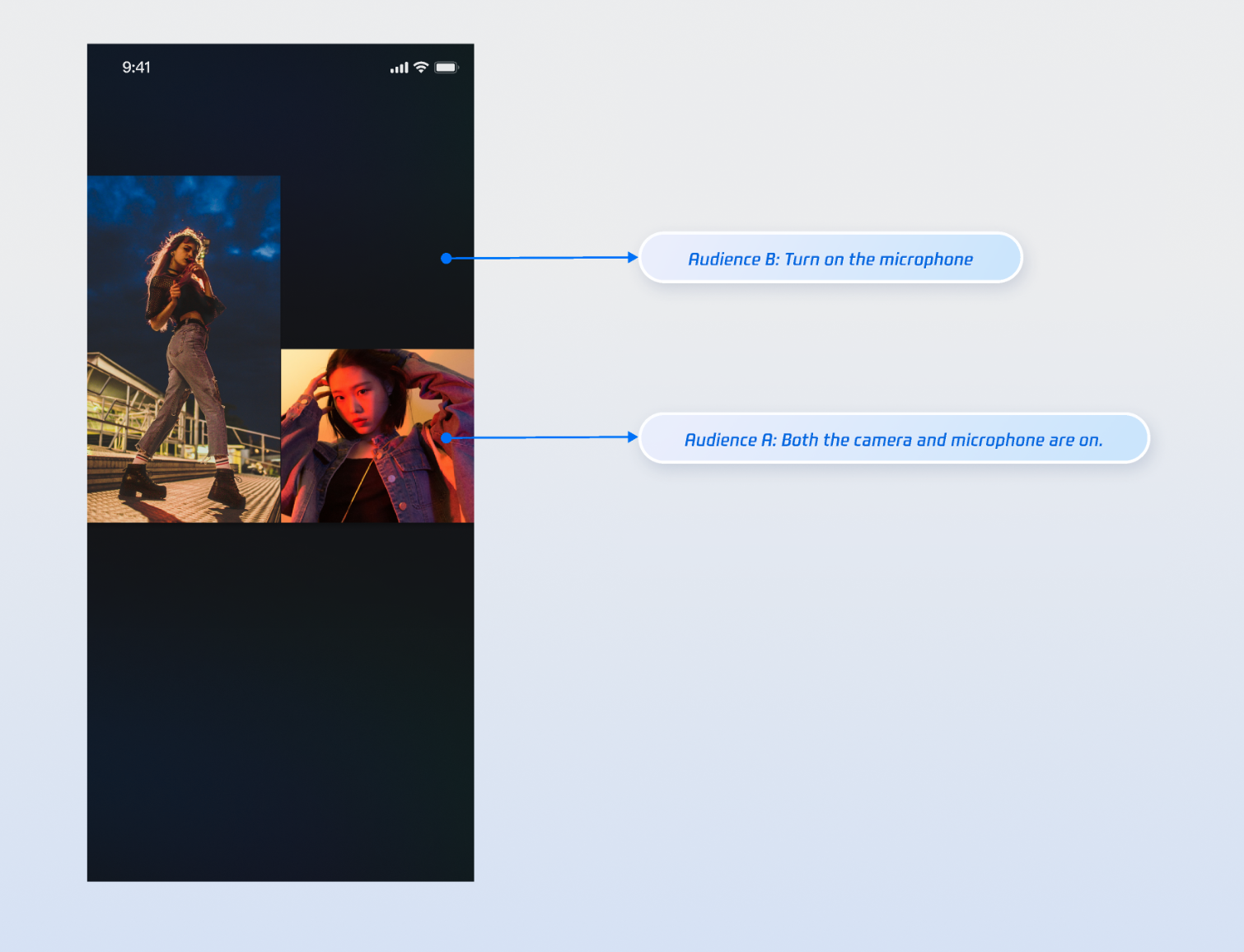
Task: Click the connector line leading to Audience A
Action: (540, 437)
